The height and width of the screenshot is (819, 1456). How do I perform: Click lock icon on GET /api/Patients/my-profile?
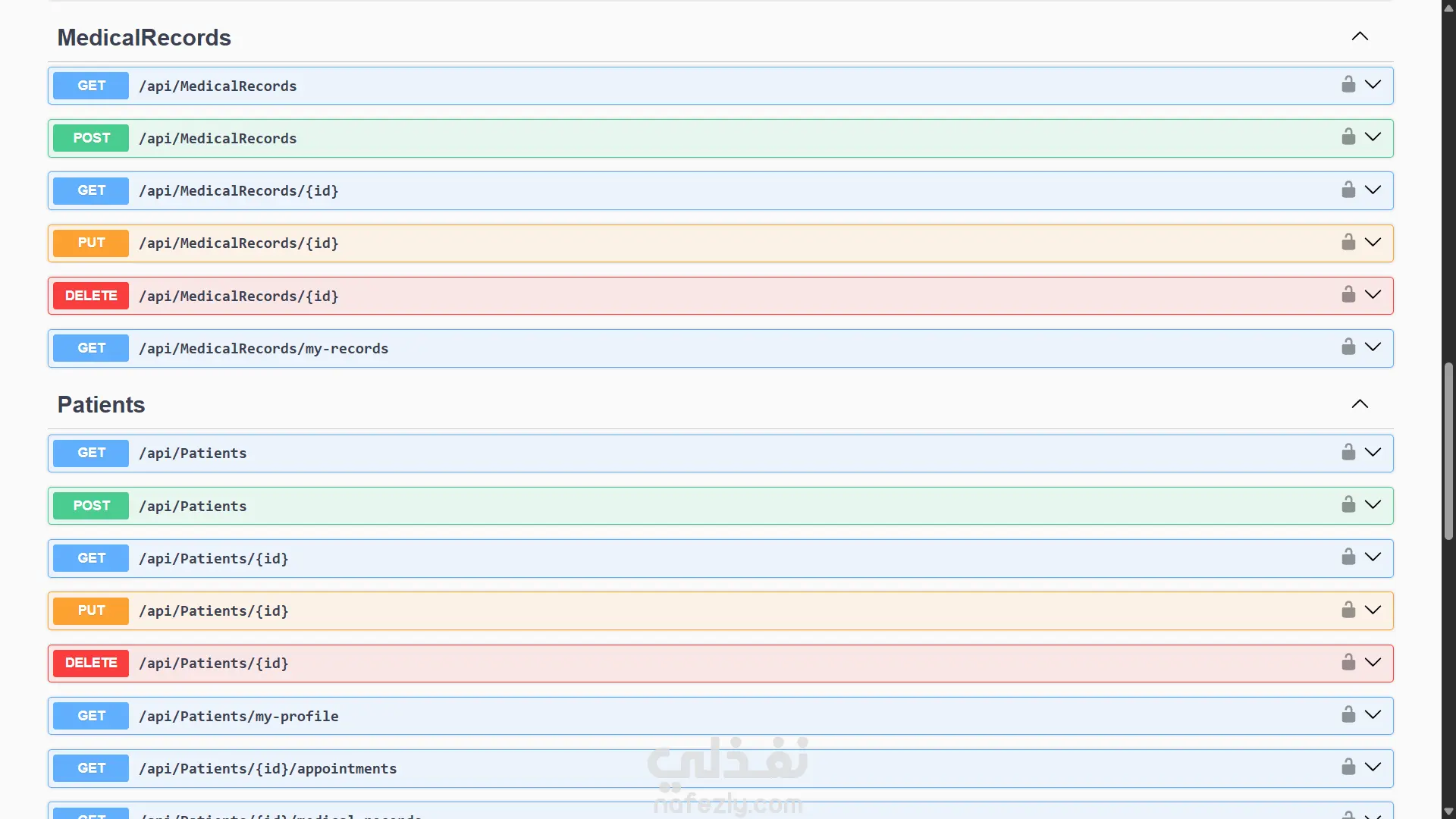[1348, 714]
